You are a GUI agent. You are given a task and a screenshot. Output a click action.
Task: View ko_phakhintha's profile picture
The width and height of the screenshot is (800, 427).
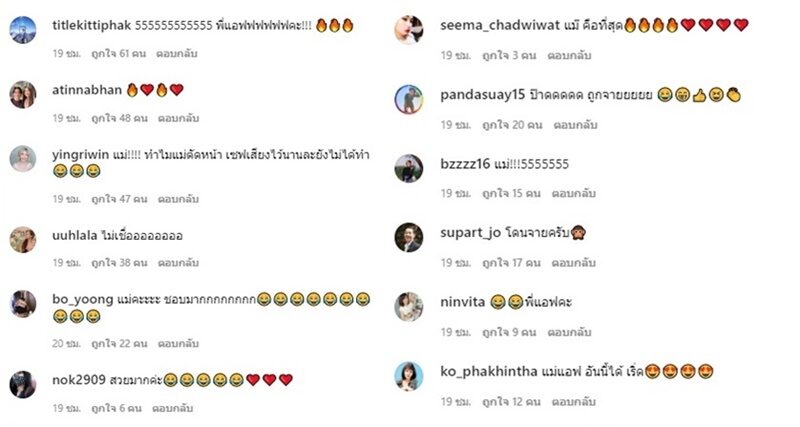click(409, 376)
